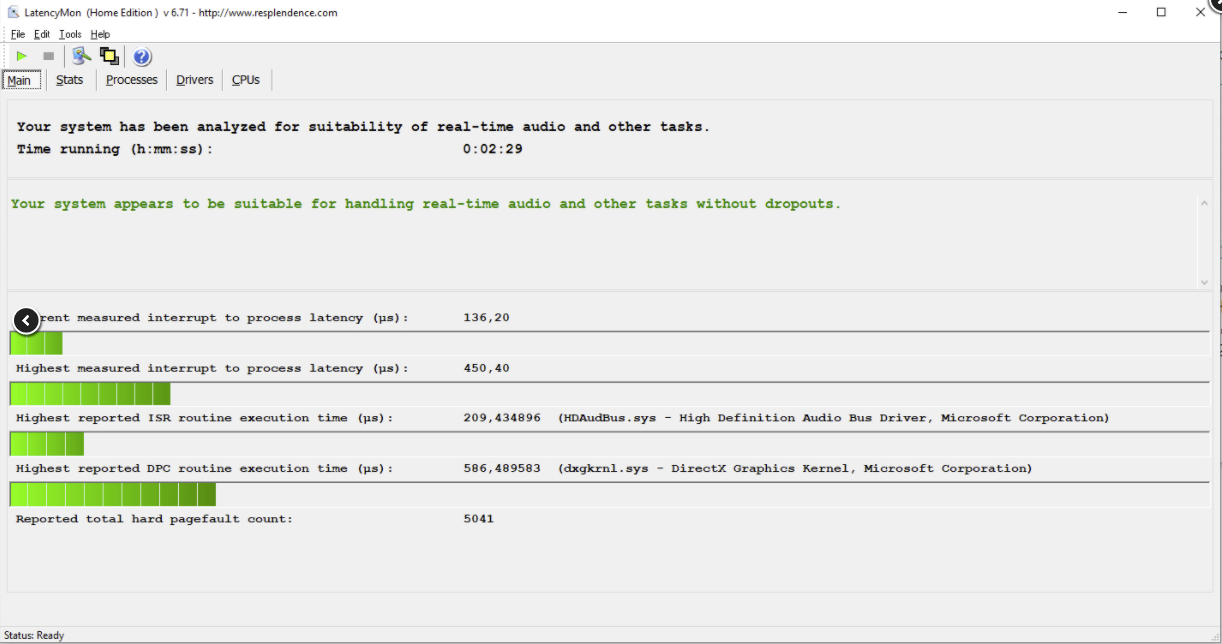The width and height of the screenshot is (1222, 644).
Task: Open the Tools menu
Action: tap(70, 34)
